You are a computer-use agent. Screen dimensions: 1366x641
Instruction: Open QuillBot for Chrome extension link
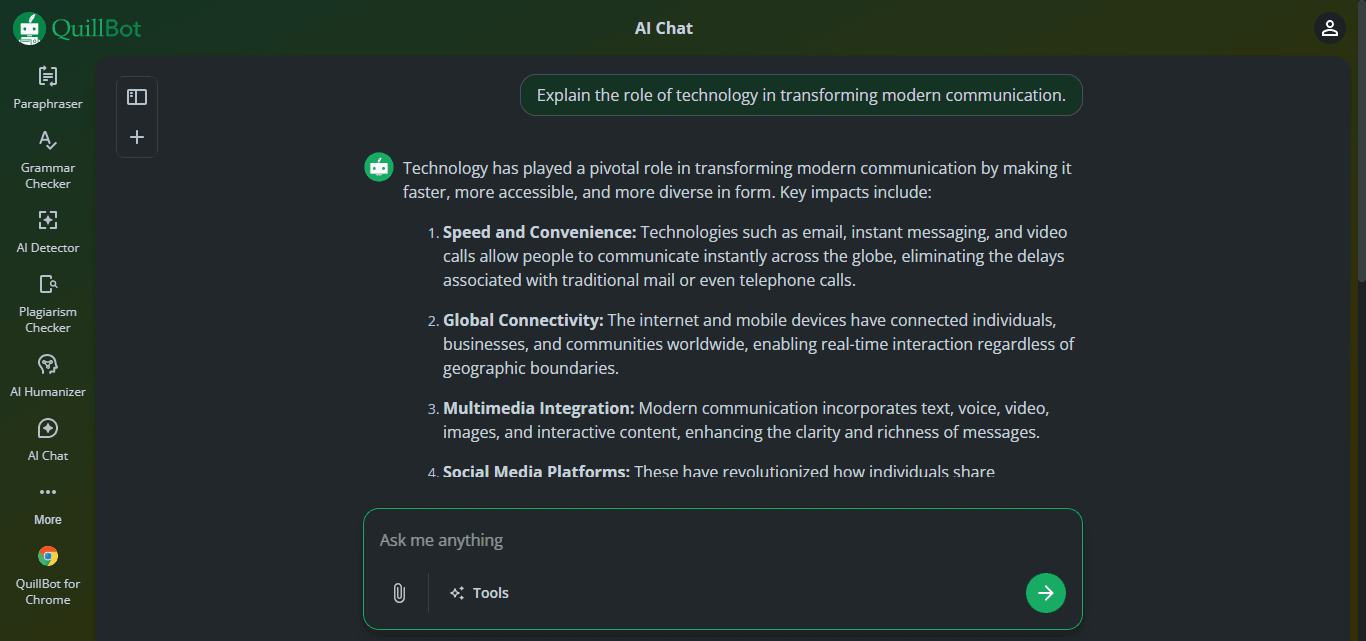pos(47,576)
